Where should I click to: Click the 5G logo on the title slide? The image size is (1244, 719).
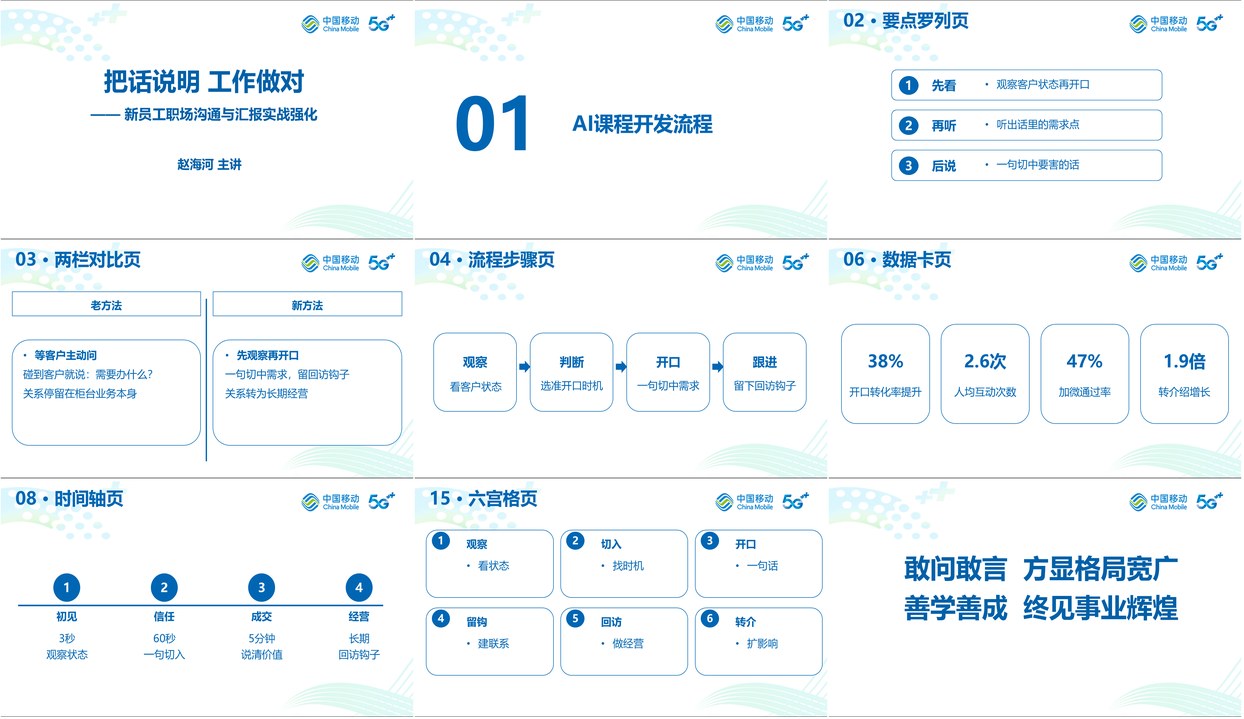click(x=382, y=24)
